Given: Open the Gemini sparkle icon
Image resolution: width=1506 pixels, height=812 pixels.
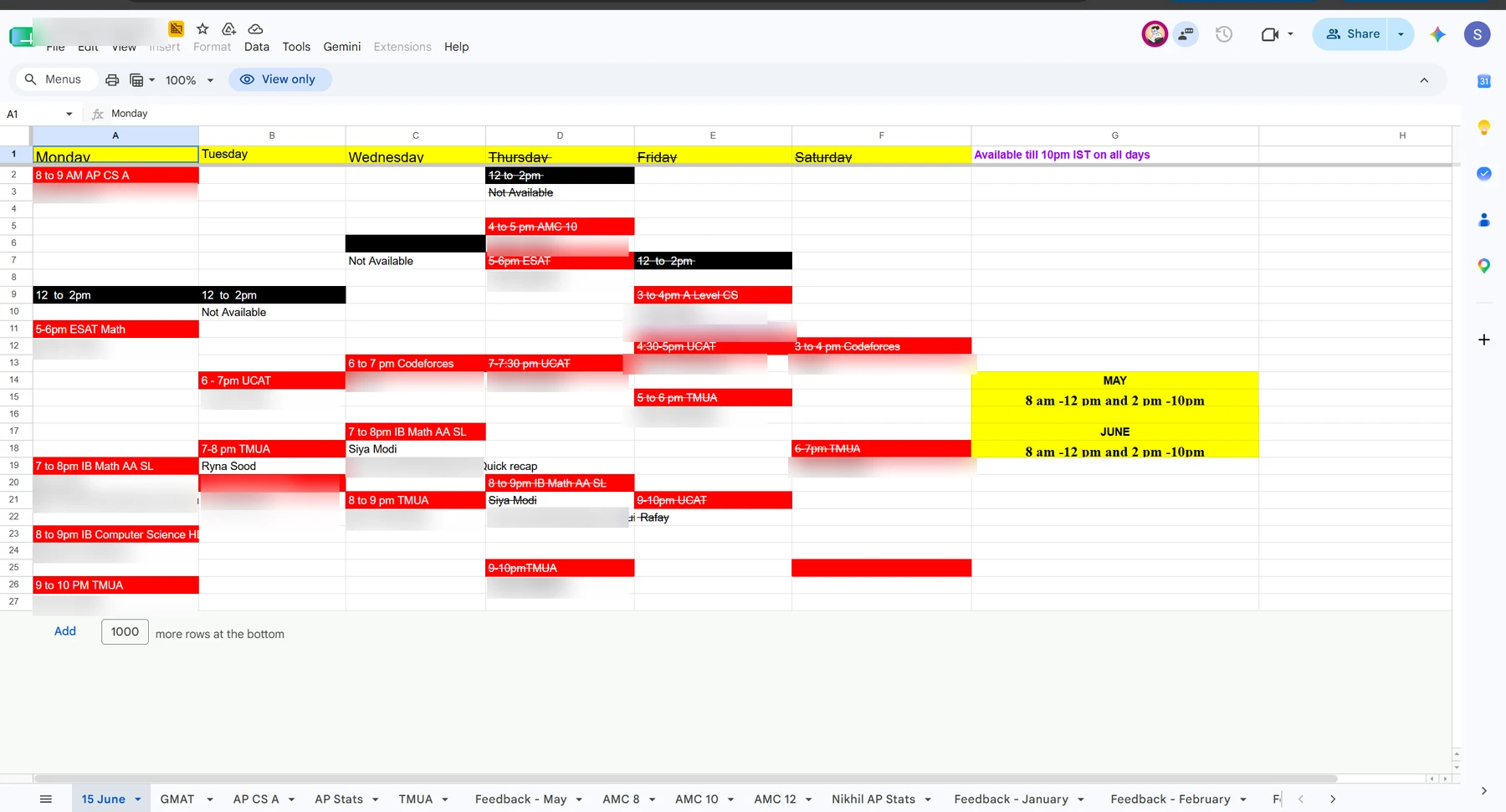Looking at the screenshot, I should (x=1437, y=34).
